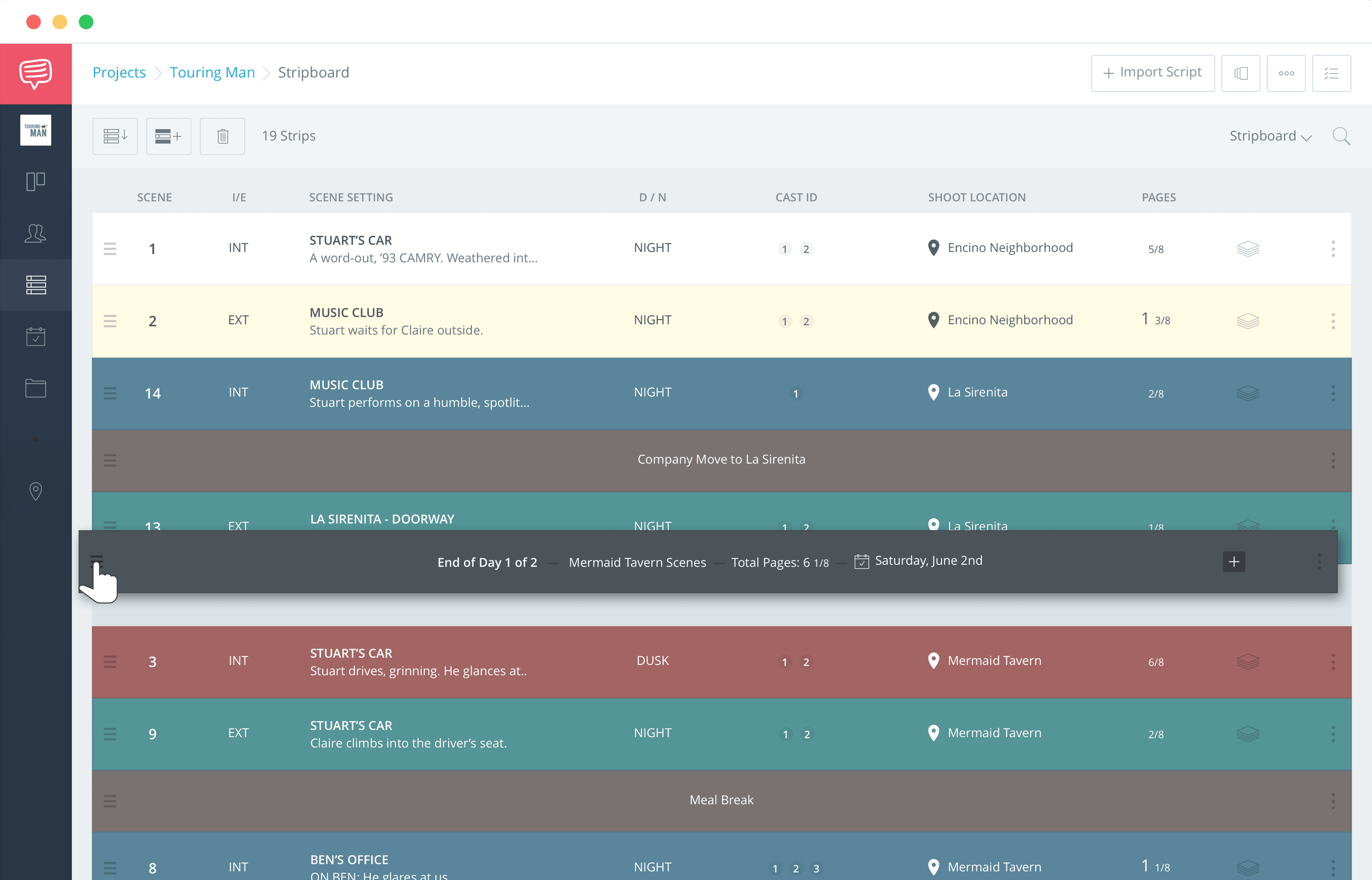Open the more options ellipsis button
The height and width of the screenshot is (880, 1372).
click(x=1286, y=73)
